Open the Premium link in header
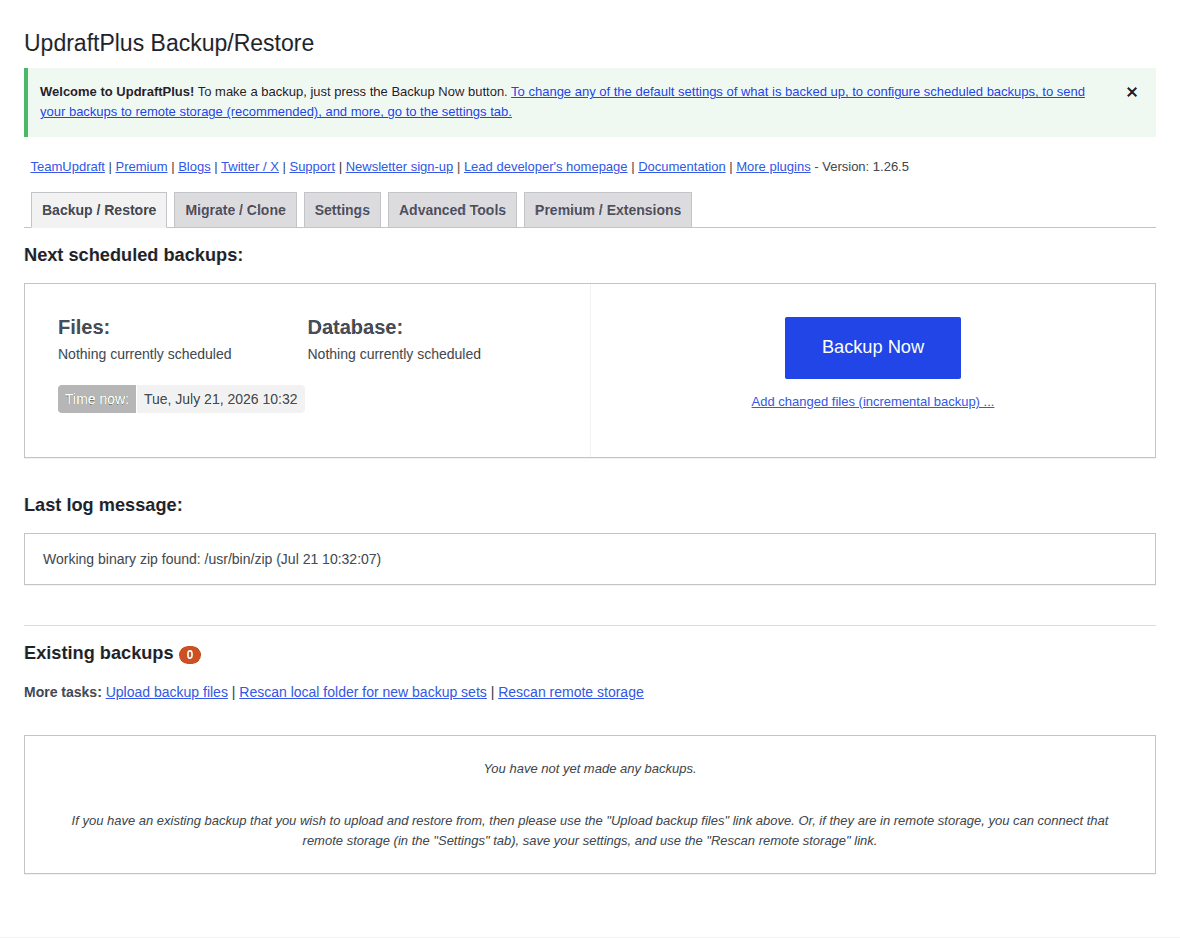The image size is (1180, 938). click(141, 166)
